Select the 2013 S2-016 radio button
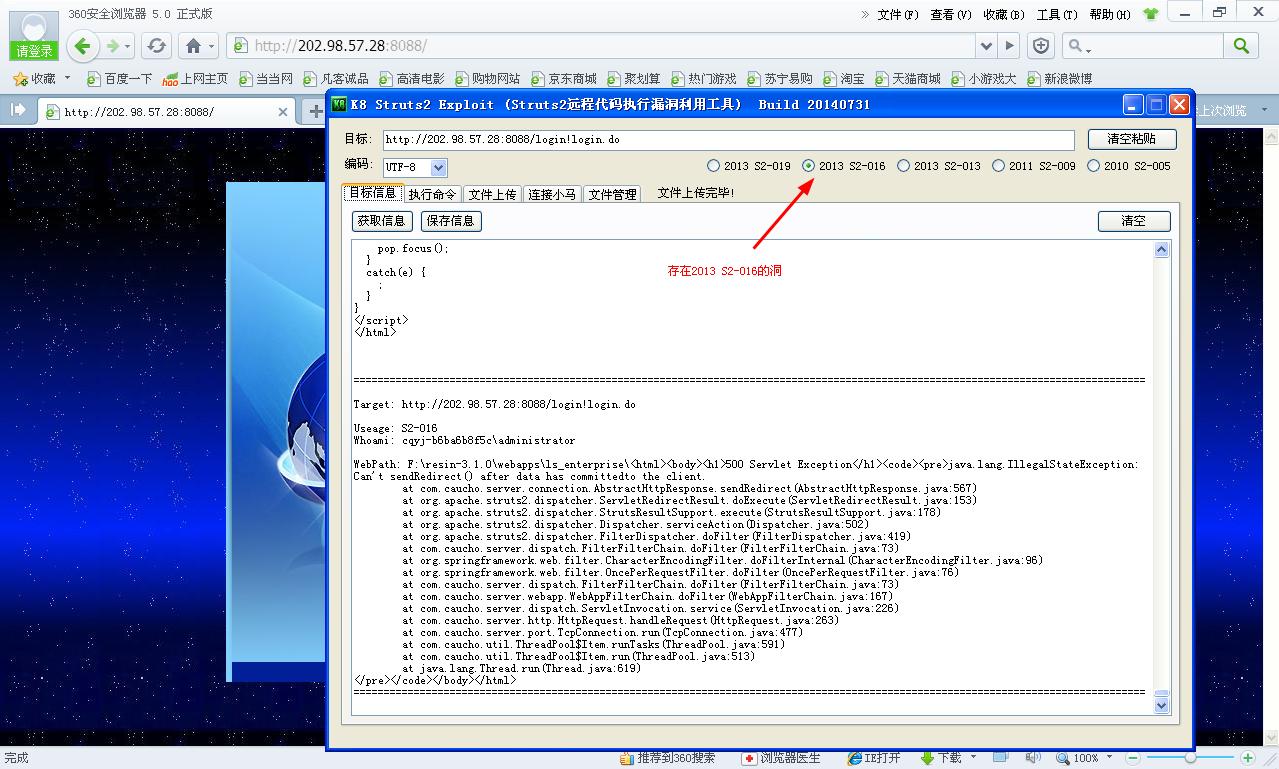Viewport: 1279px width, 769px height. (808, 166)
